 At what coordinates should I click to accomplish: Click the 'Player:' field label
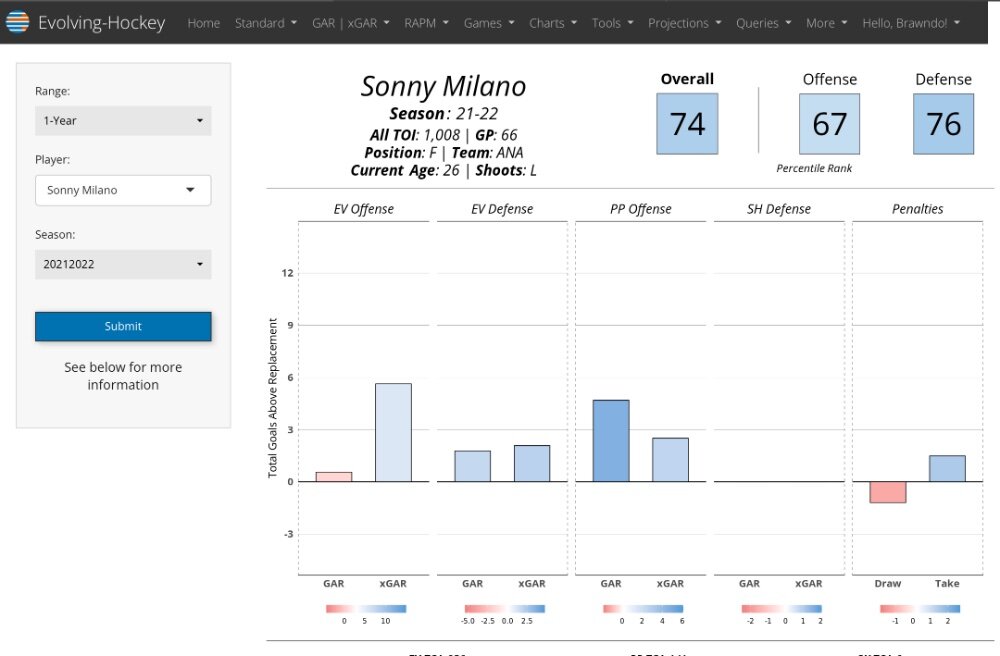pyautogui.click(x=52, y=160)
